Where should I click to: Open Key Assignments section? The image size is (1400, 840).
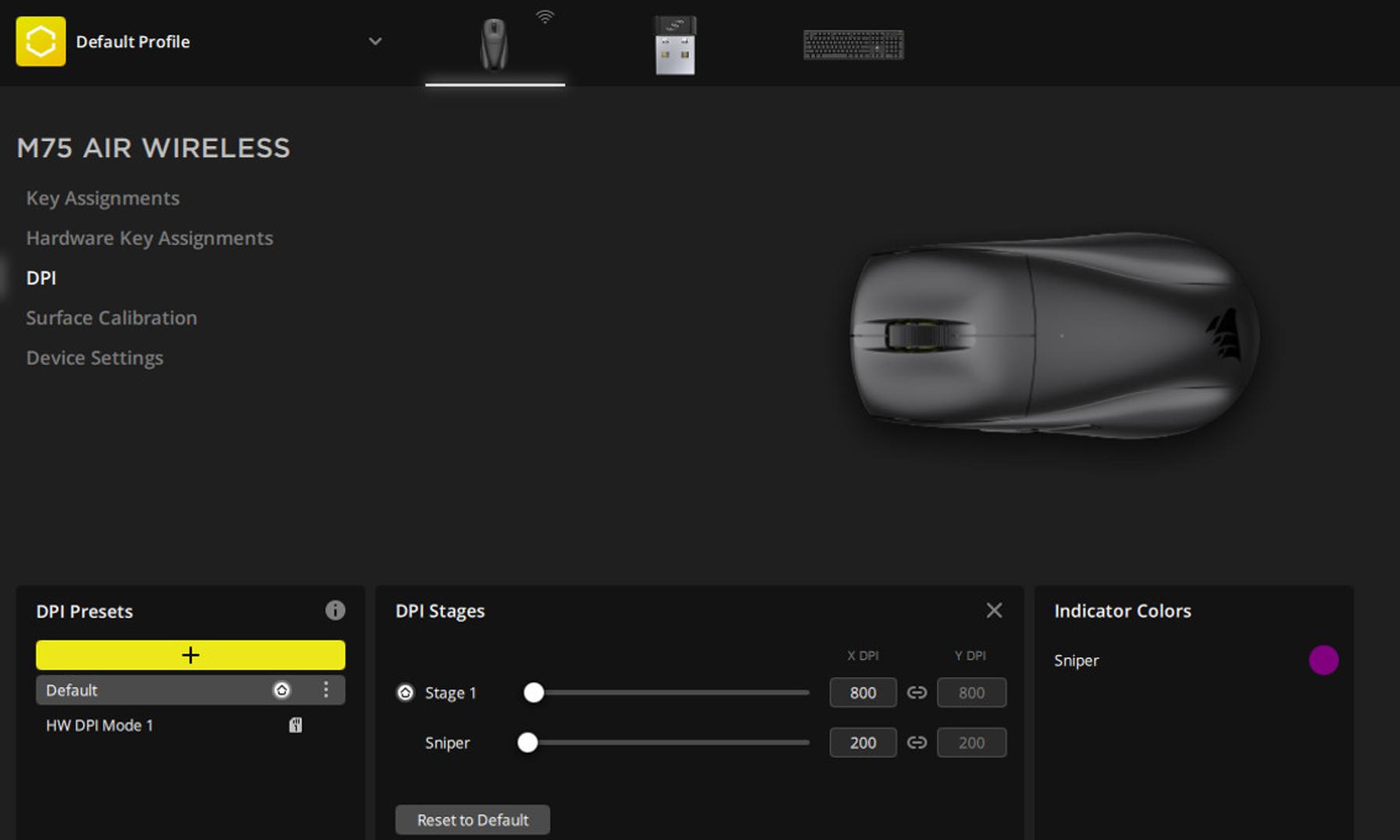pyautogui.click(x=103, y=198)
